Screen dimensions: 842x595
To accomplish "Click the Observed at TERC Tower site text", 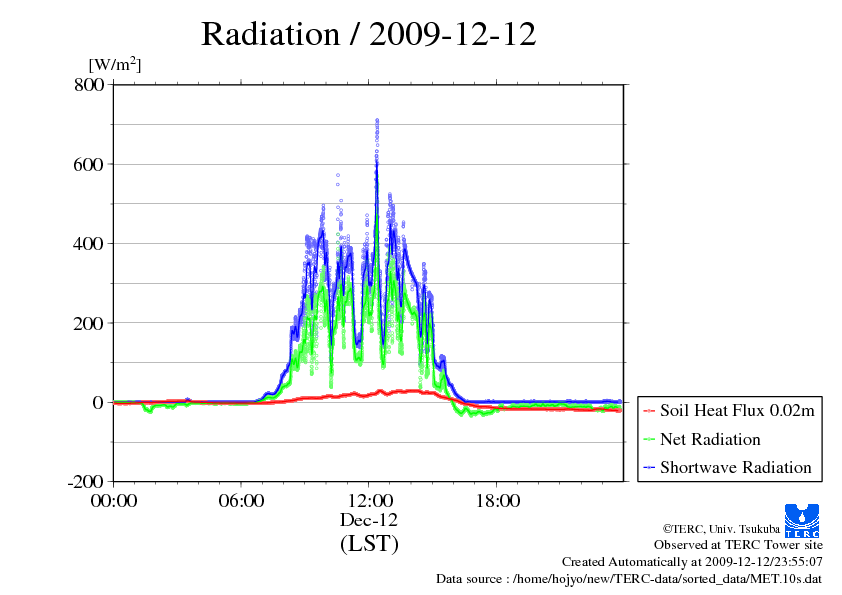I will tap(738, 545).
